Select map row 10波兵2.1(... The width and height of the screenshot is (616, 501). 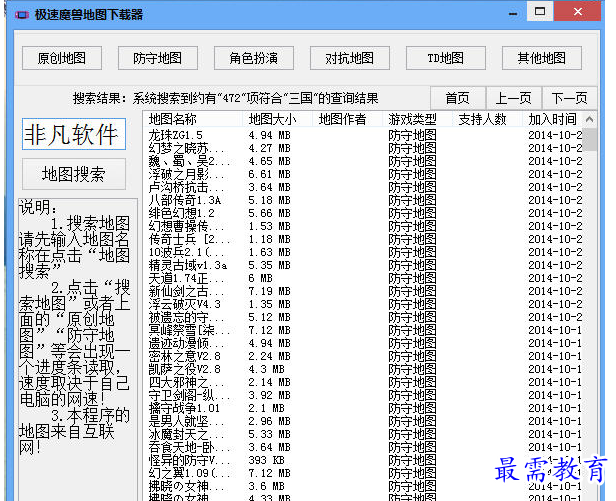(365, 252)
